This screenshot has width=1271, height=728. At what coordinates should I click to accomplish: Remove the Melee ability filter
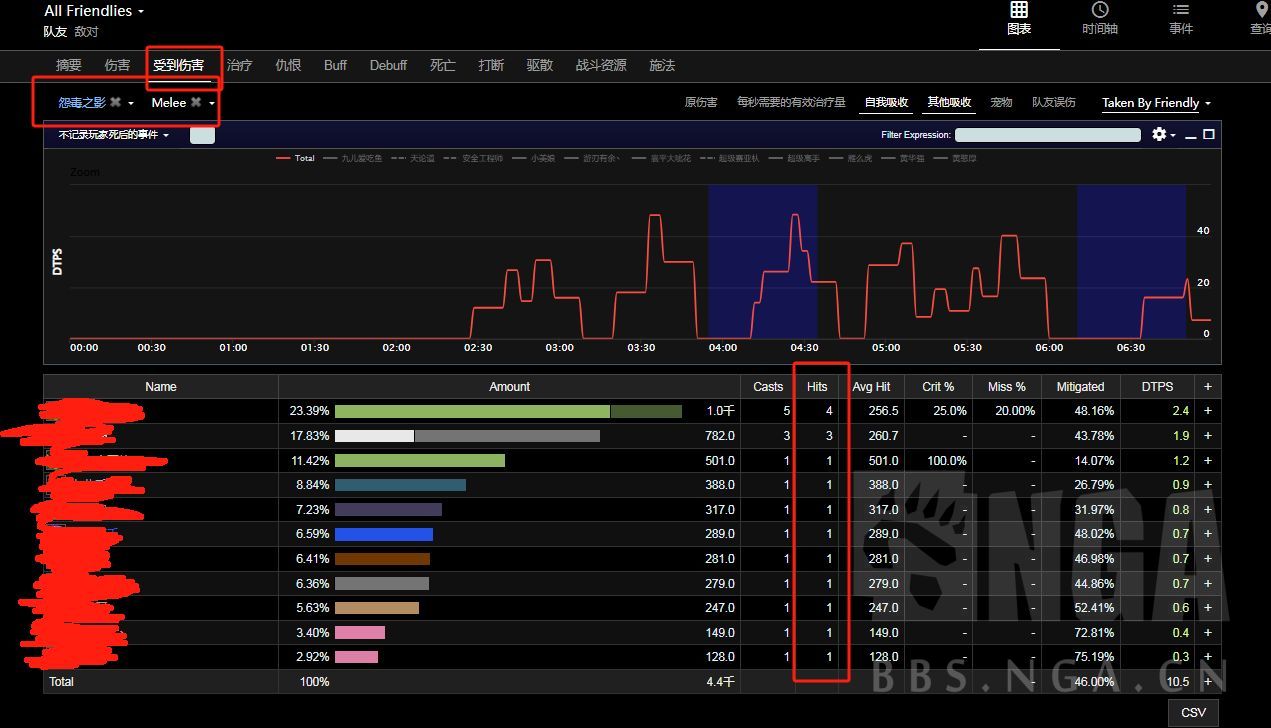coord(196,103)
